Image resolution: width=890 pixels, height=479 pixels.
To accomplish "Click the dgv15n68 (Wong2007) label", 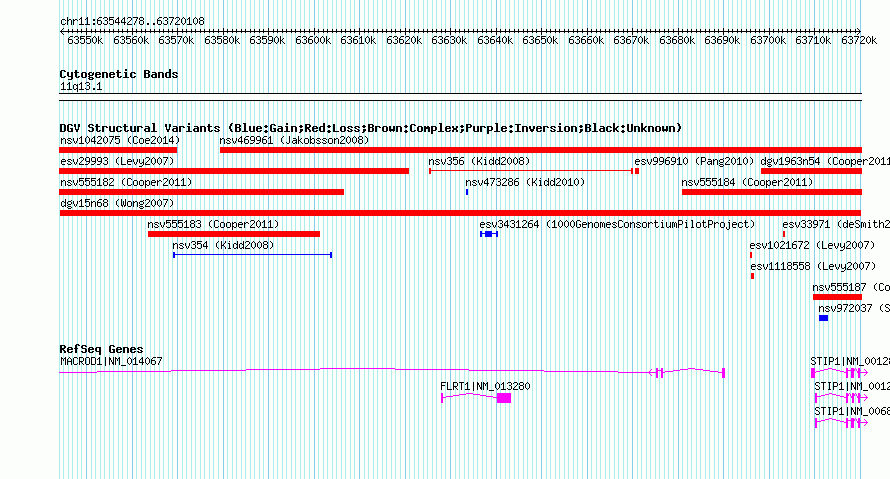I will pos(117,204).
